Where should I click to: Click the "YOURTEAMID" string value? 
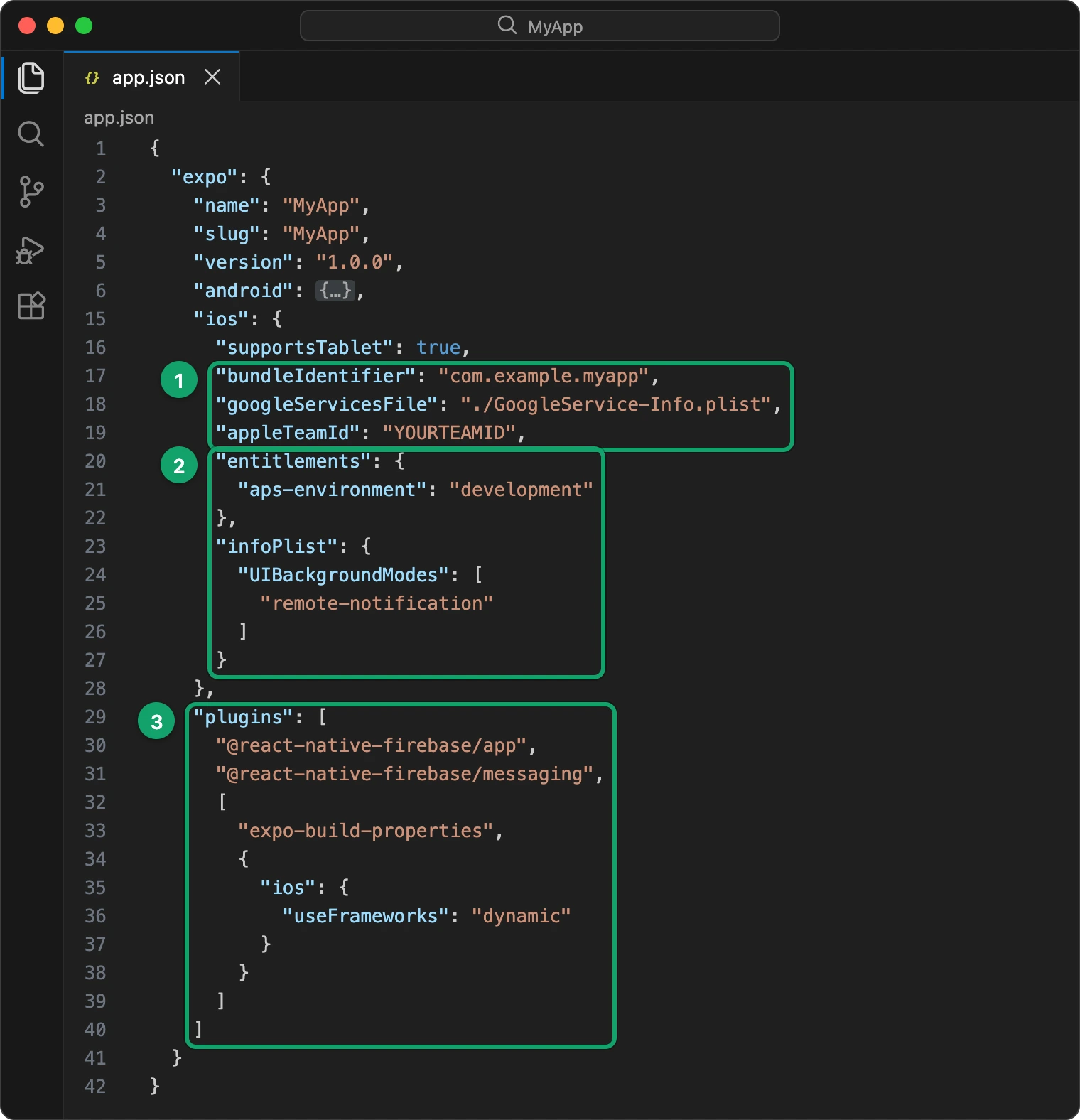(449, 433)
